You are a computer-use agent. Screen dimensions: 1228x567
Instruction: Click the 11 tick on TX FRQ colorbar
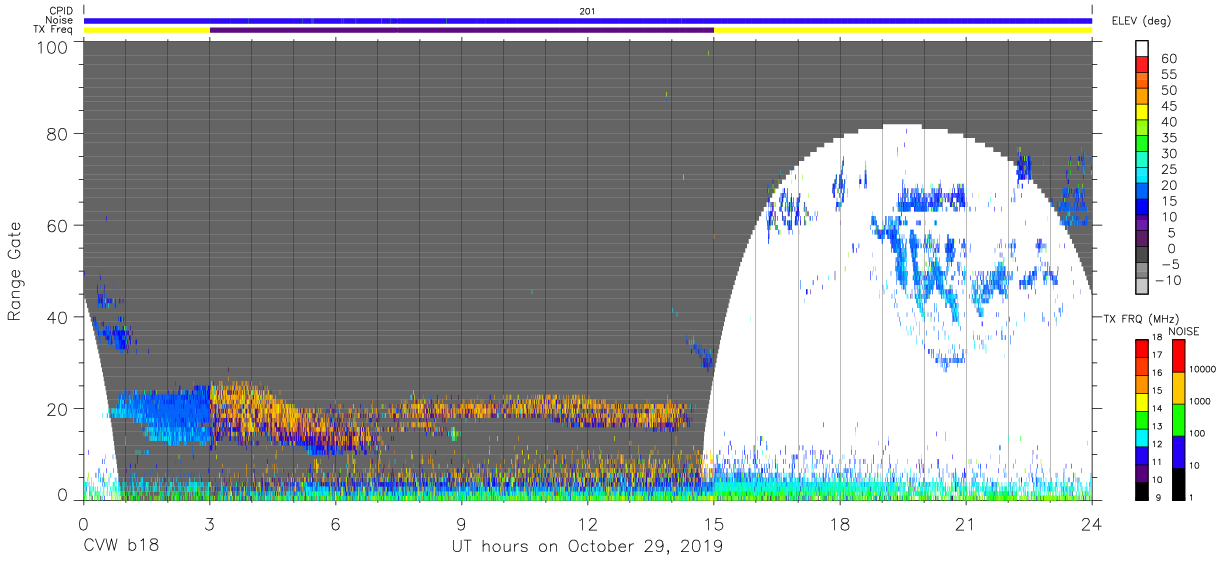click(x=1159, y=462)
